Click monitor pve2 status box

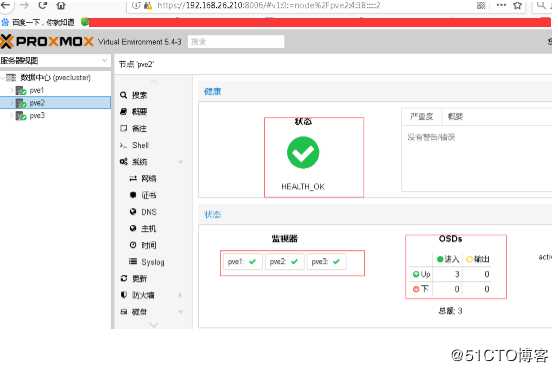(284, 262)
